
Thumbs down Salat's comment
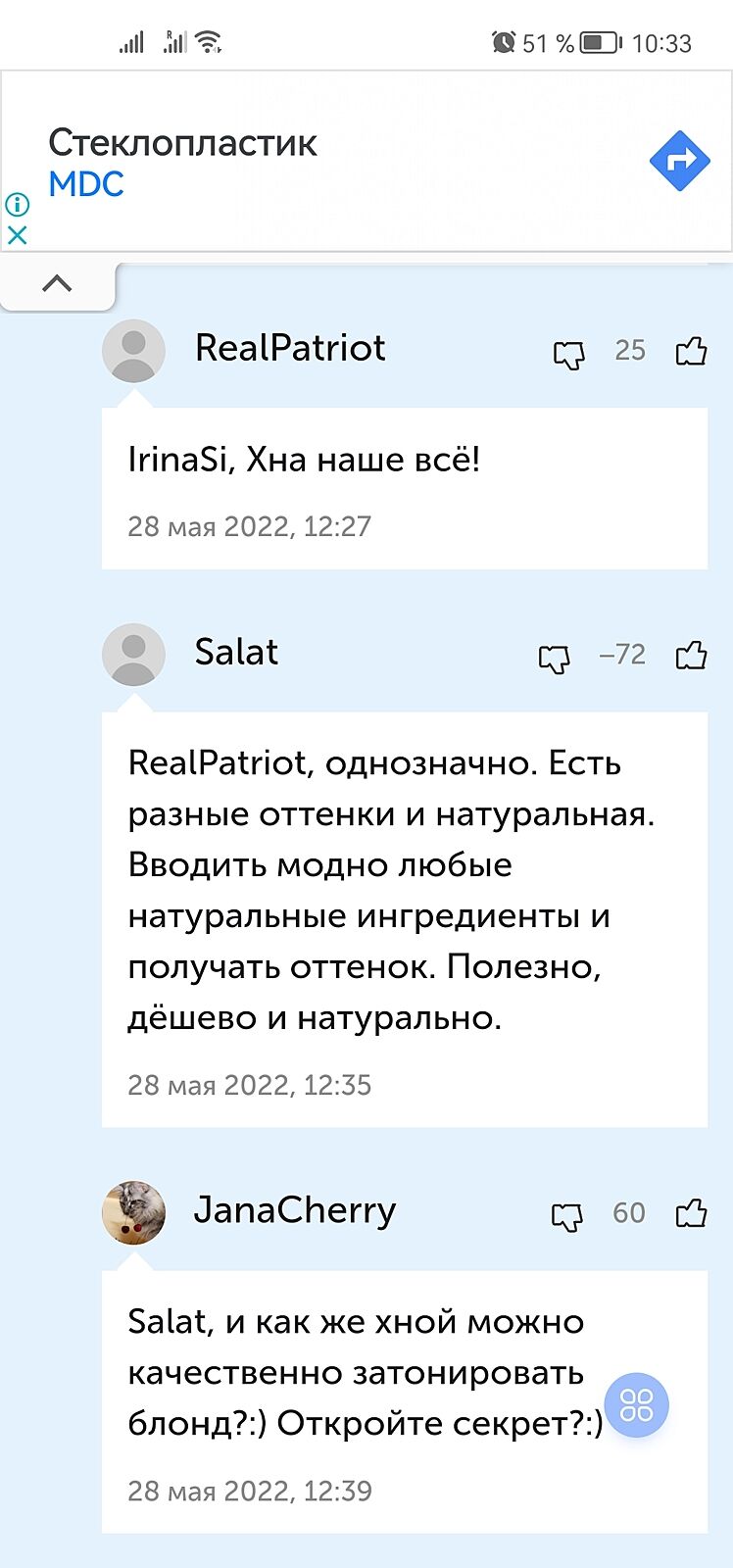point(555,658)
